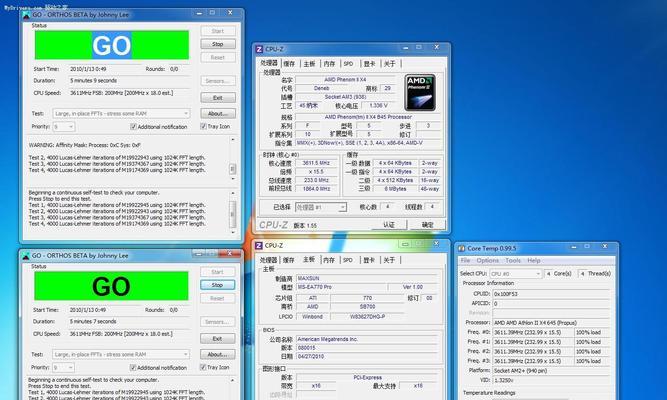667x400 pixels.
Task: Click the AMD Phenom II logo in CPU-Z
Action: coord(419,92)
